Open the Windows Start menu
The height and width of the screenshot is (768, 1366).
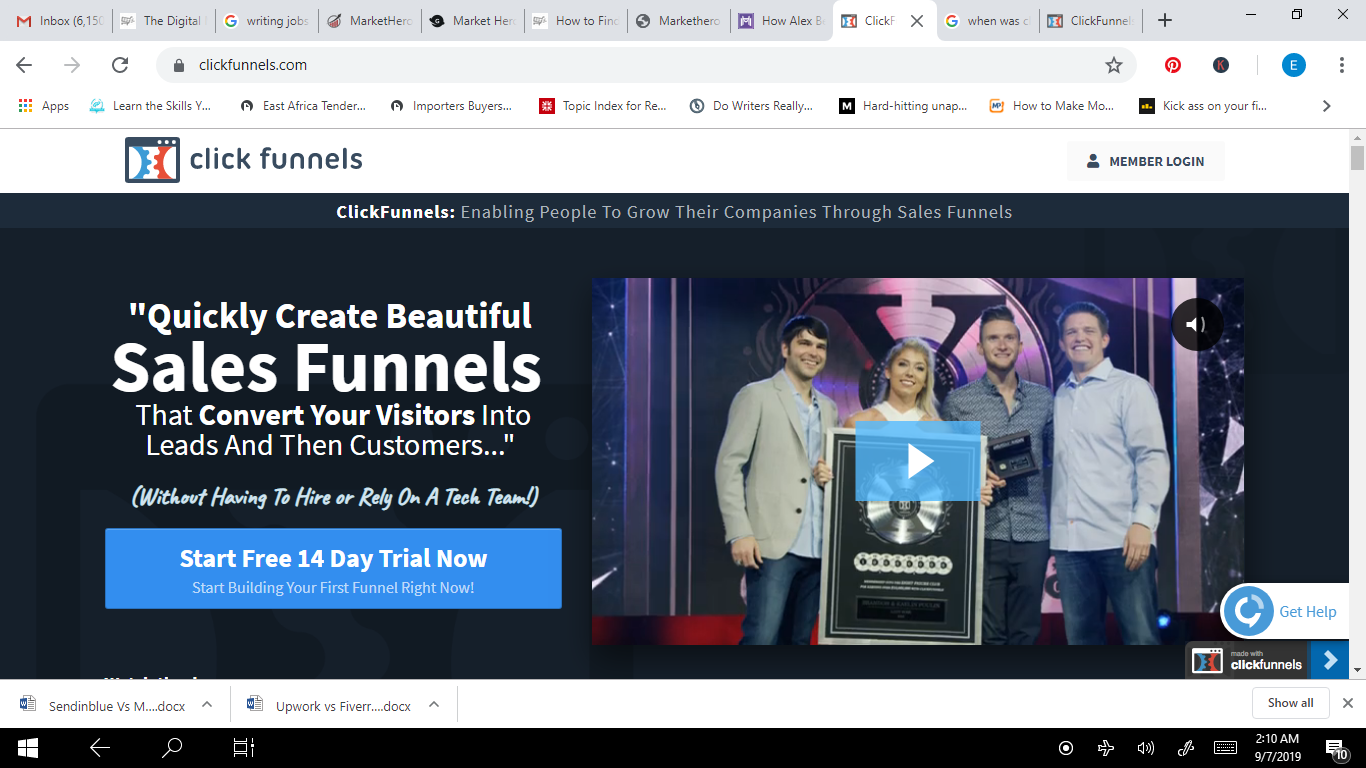pos(27,748)
